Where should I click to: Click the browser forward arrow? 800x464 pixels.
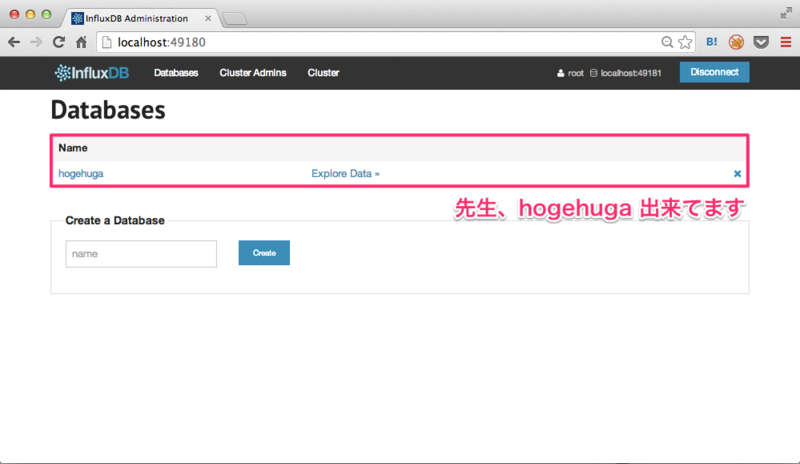click(36, 42)
